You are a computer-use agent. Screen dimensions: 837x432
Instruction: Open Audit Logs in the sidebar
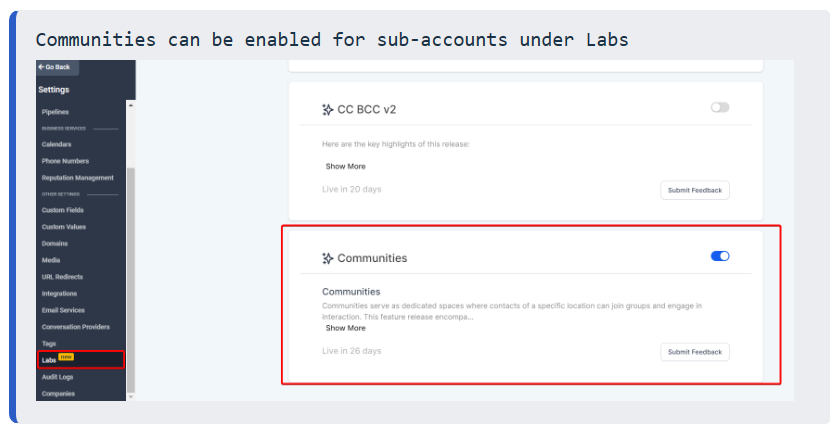pyautogui.click(x=58, y=377)
